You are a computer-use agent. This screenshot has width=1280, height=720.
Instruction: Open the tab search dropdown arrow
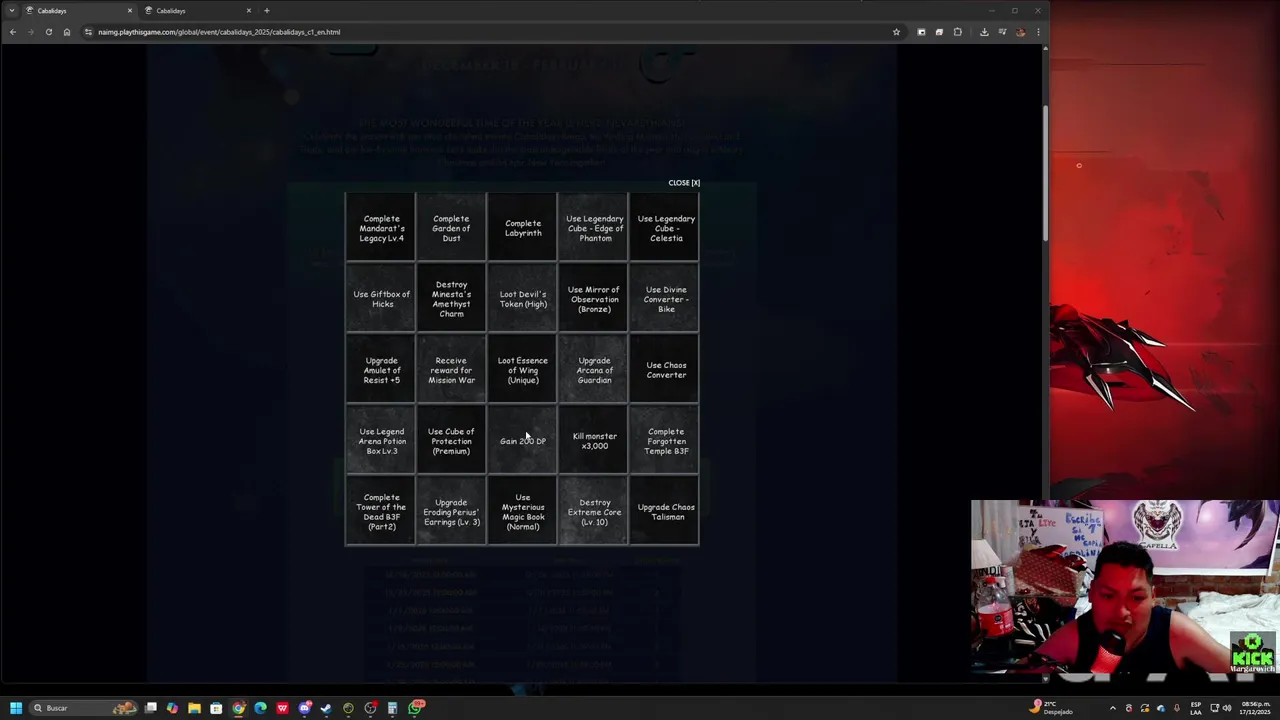(x=12, y=11)
